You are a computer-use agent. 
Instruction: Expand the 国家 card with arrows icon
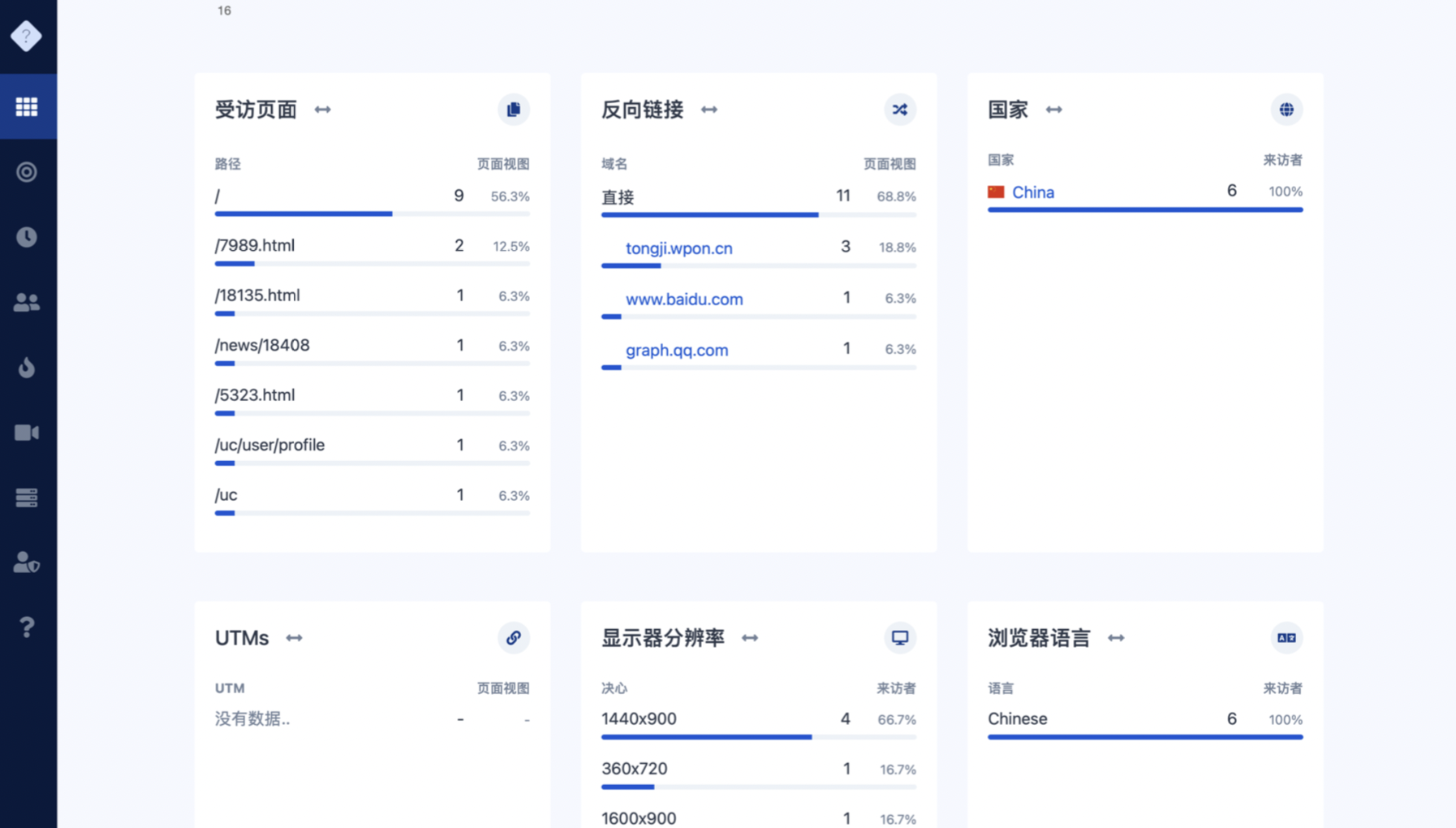(1054, 110)
